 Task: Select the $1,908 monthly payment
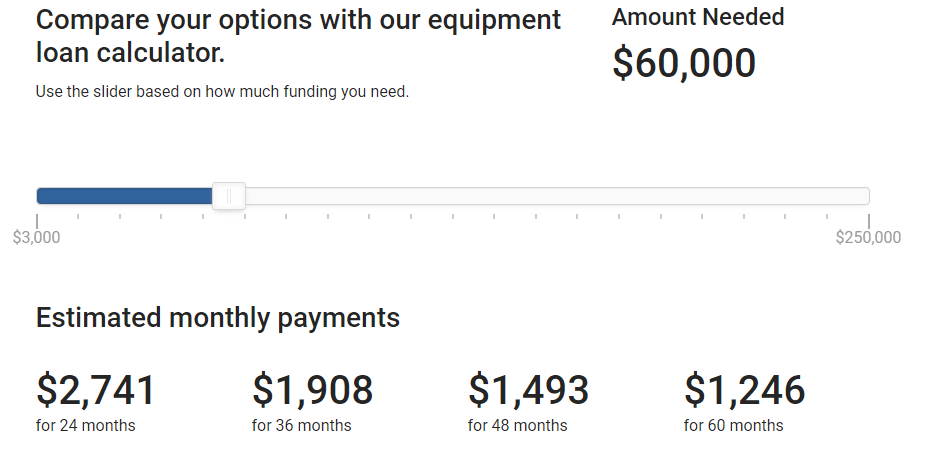tap(312, 390)
